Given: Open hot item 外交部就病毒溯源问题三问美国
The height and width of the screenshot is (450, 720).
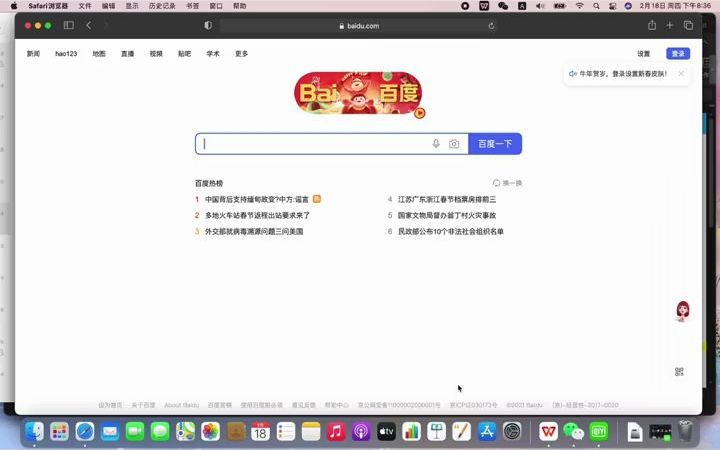Looking at the screenshot, I should [x=254, y=231].
